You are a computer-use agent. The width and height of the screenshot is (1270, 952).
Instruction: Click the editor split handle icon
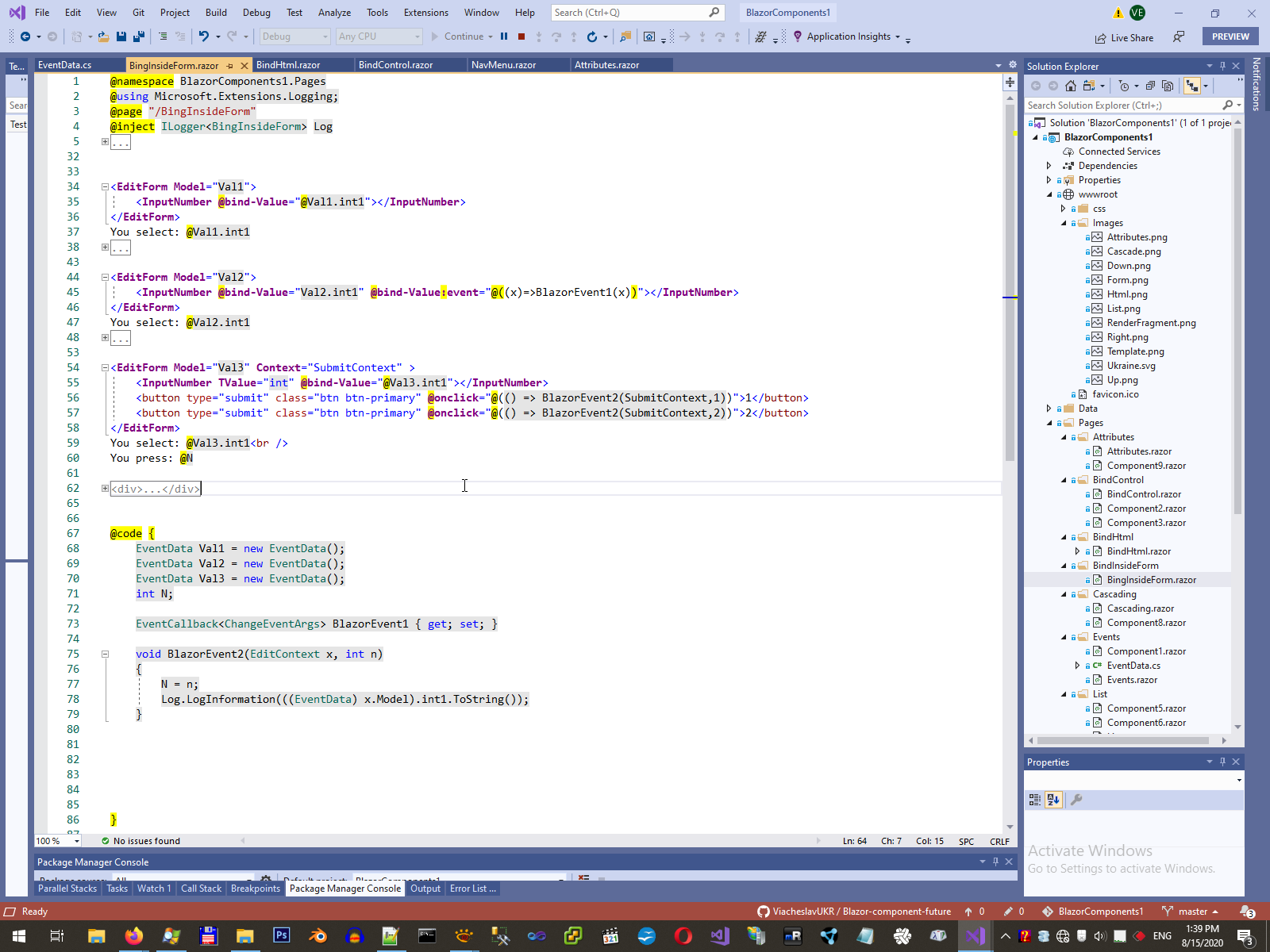click(1010, 82)
